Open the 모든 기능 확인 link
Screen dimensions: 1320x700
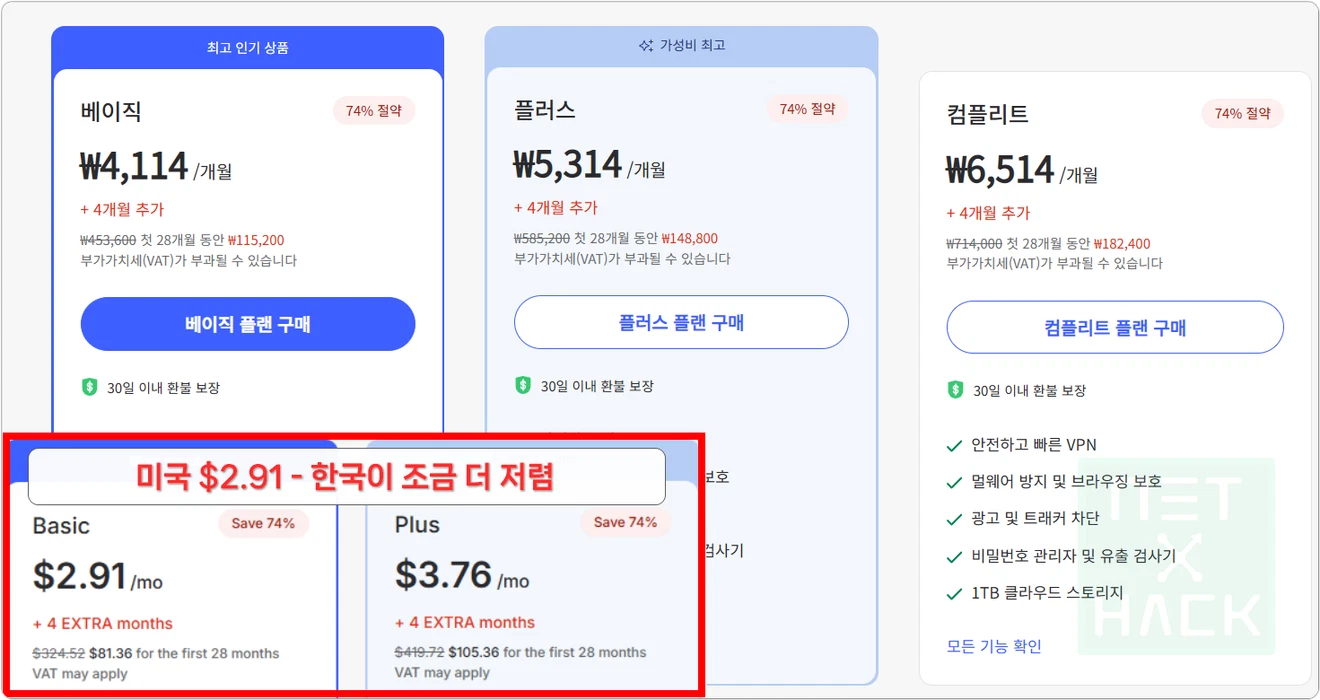[x=994, y=646]
